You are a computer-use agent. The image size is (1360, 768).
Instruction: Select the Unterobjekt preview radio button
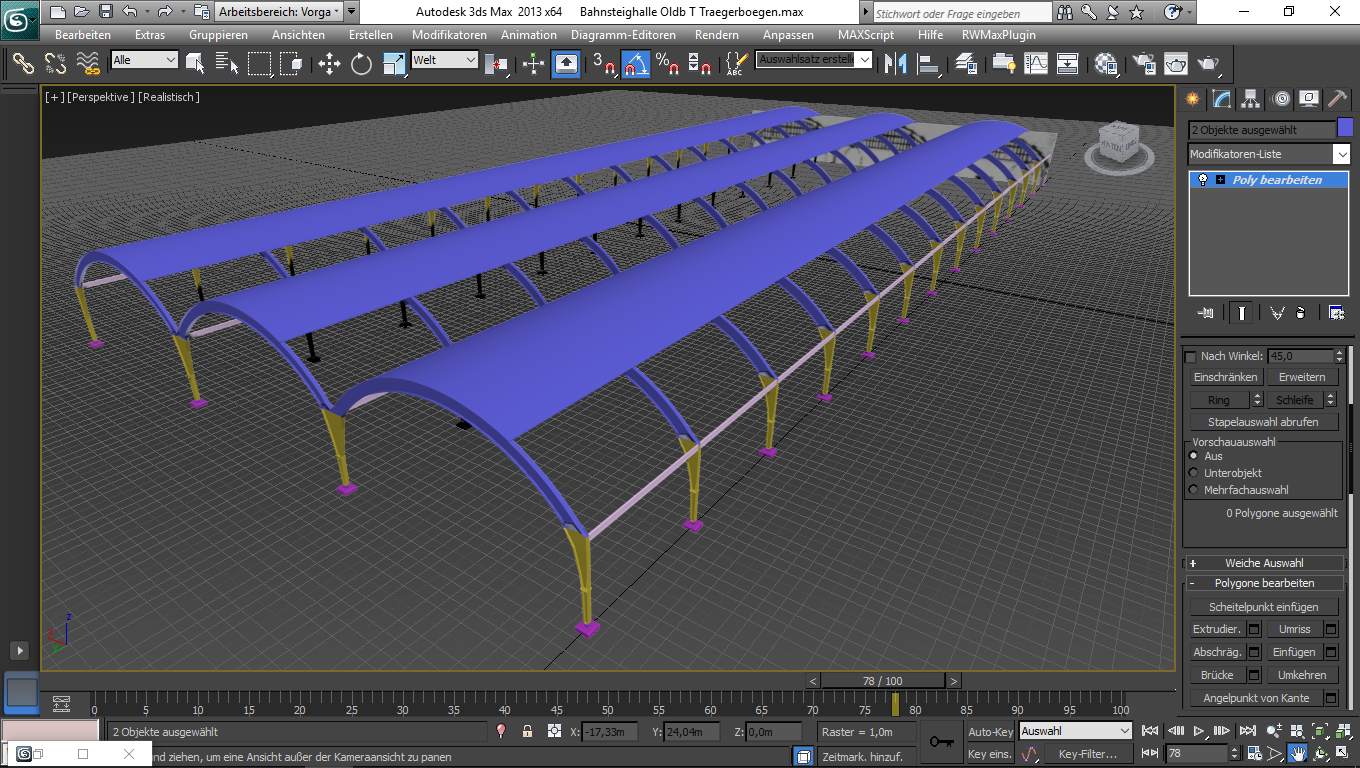tap(1193, 473)
